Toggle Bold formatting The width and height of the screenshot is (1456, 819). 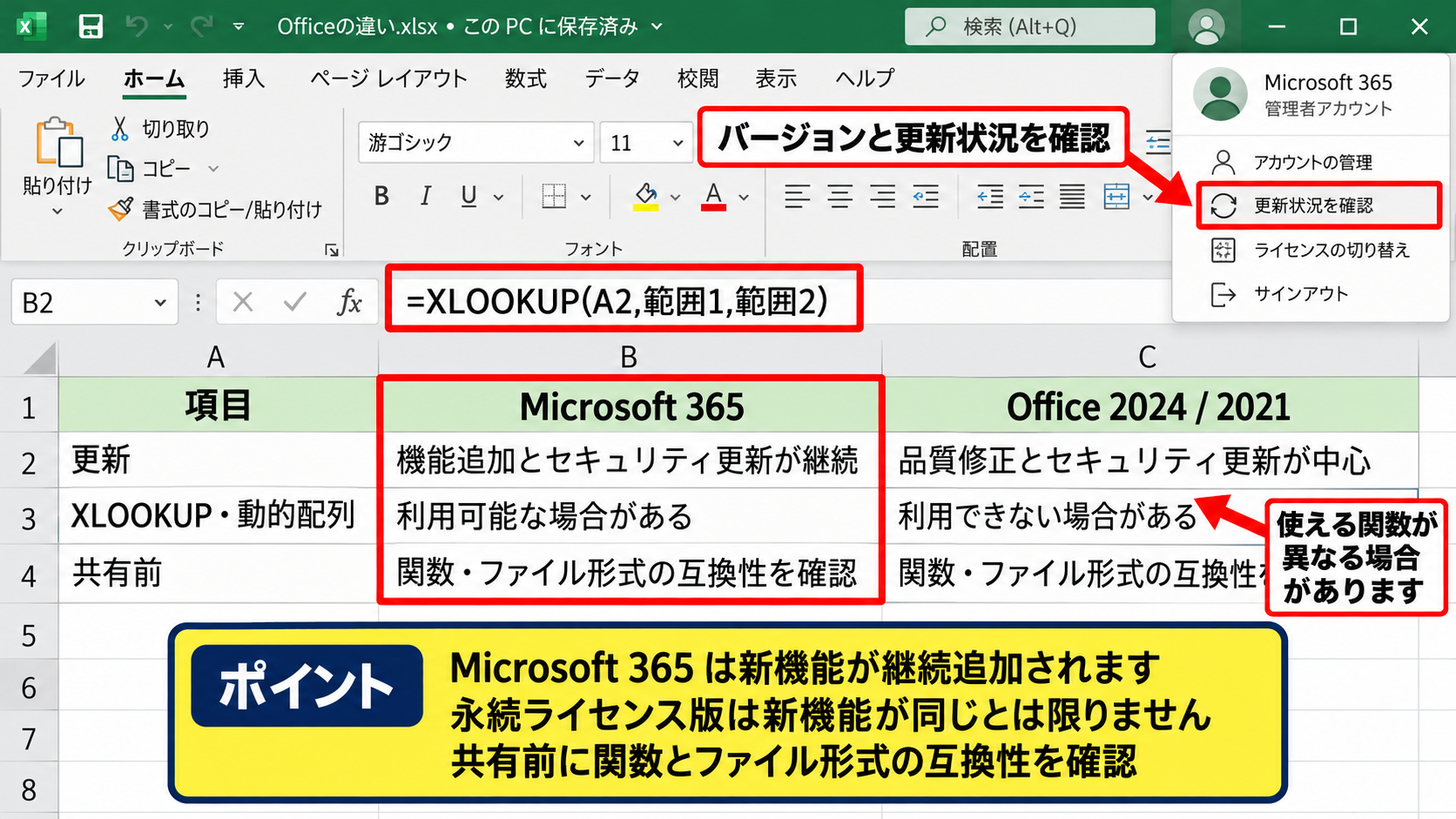(x=381, y=196)
